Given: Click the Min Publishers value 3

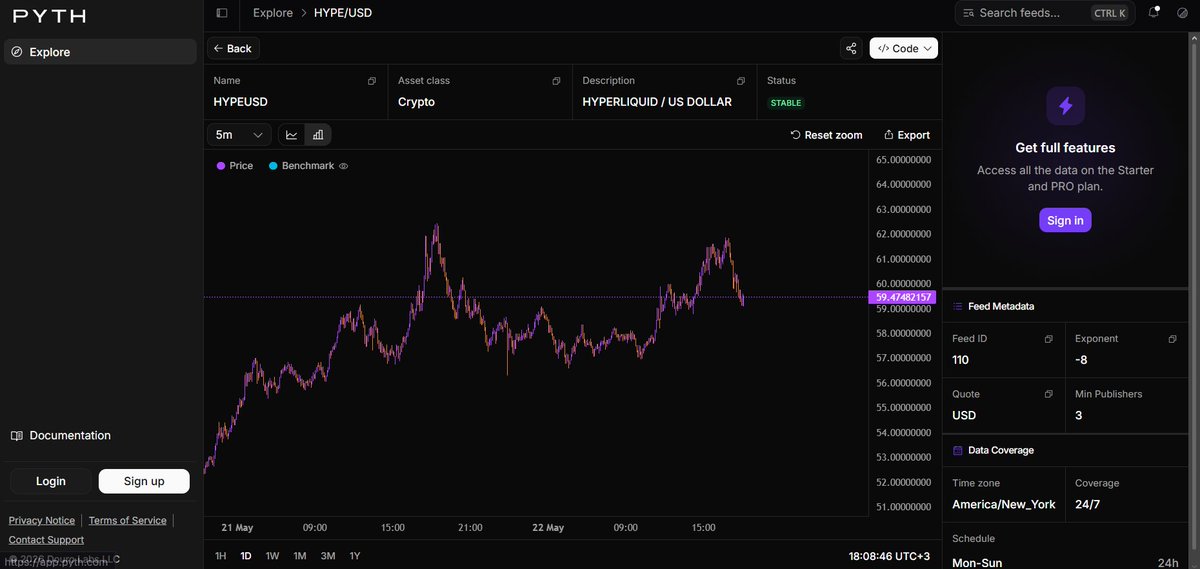Looking at the screenshot, I should tap(1079, 415).
